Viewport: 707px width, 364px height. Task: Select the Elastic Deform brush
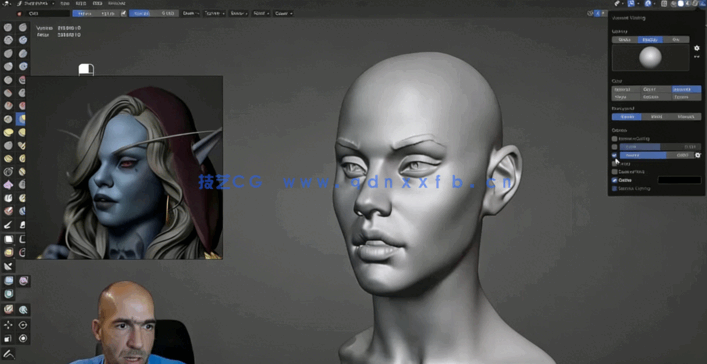8,133
